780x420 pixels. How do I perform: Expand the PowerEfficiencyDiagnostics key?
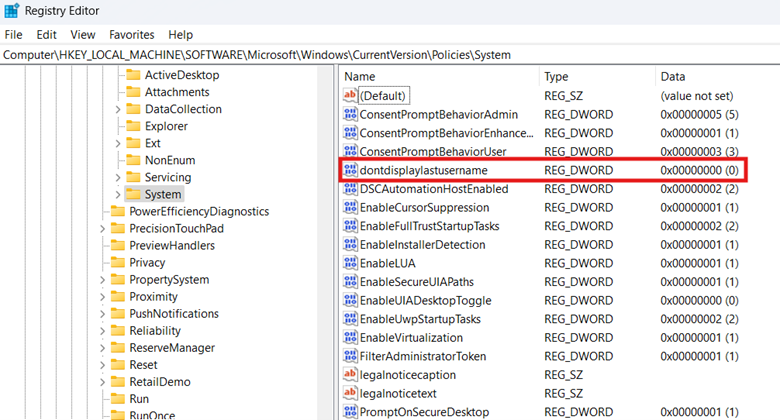[x=102, y=211]
